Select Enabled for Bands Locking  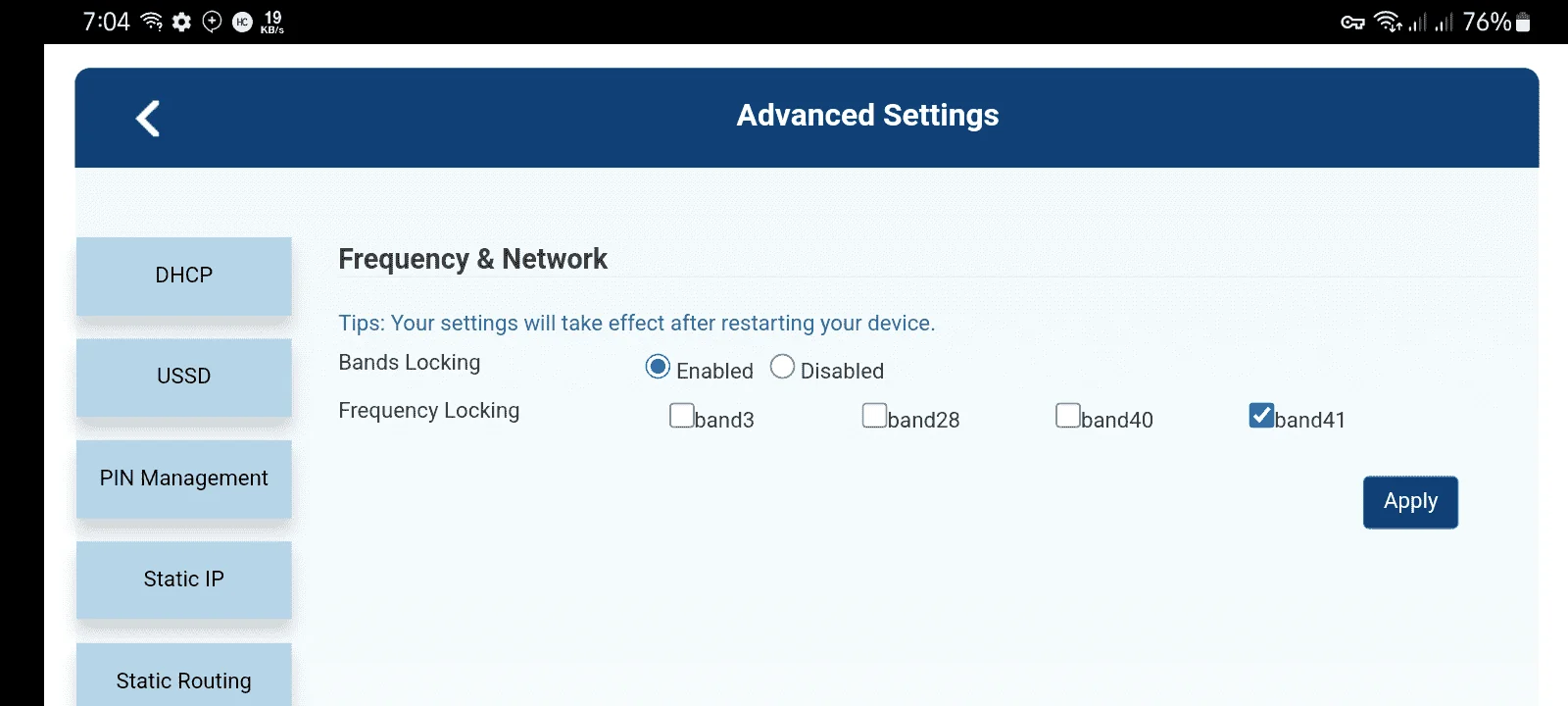point(658,368)
